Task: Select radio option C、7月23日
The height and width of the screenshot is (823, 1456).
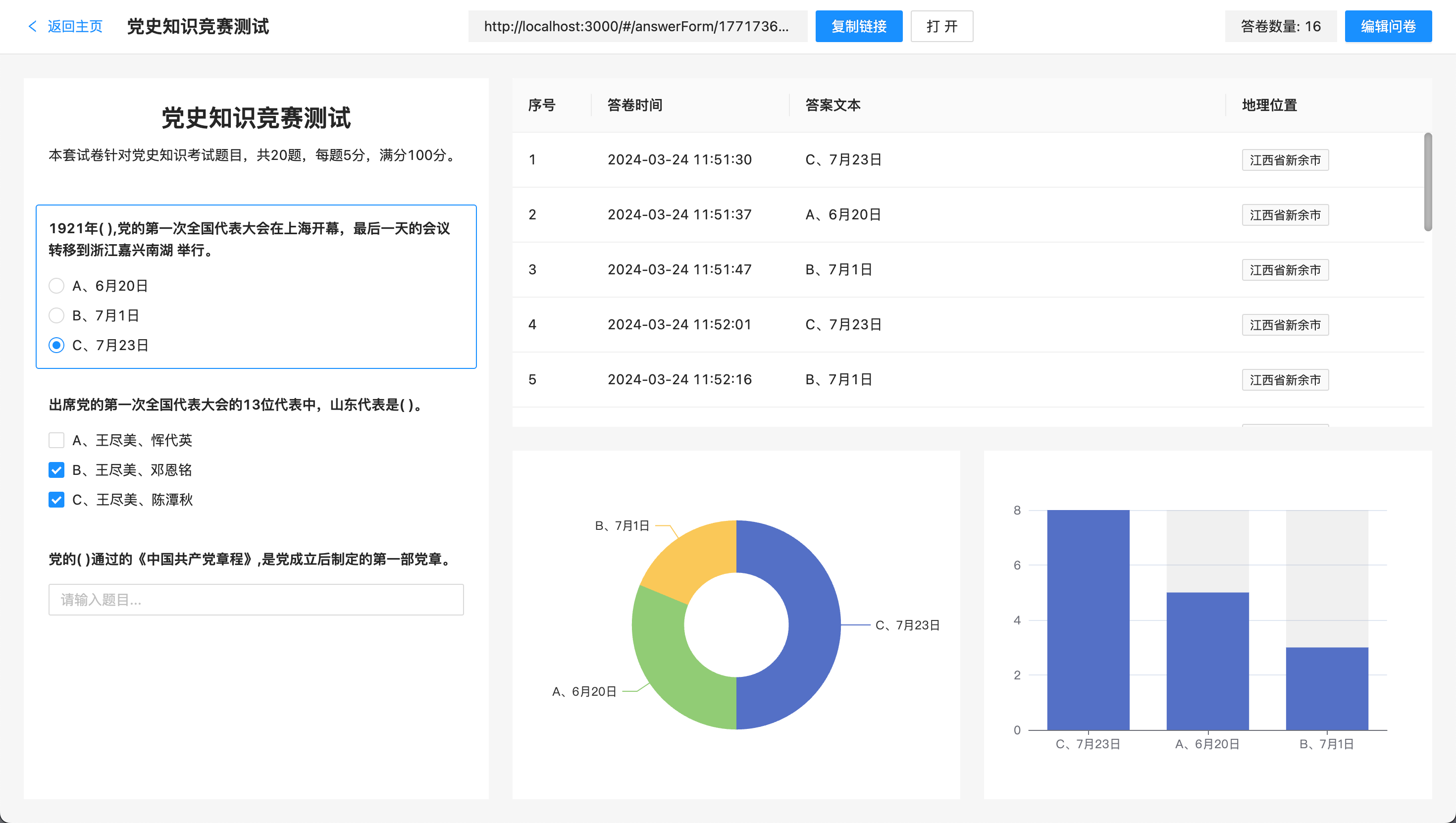Action: 56,345
